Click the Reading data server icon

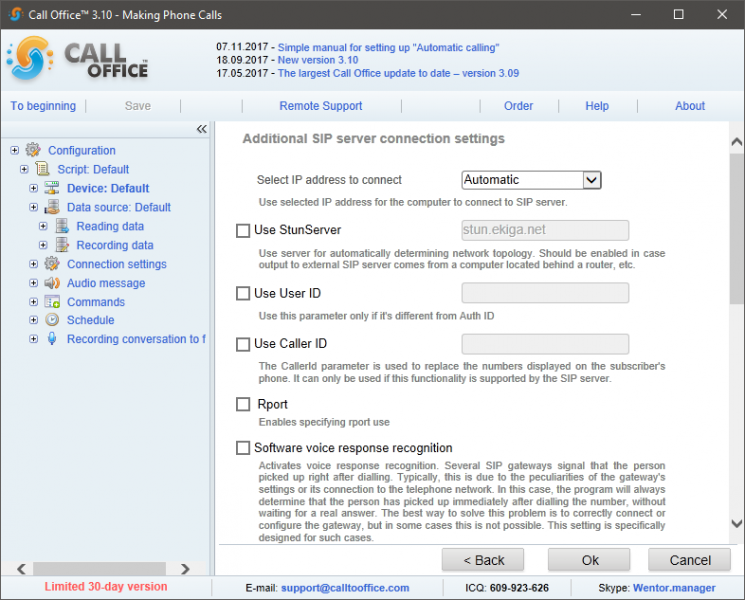point(62,226)
